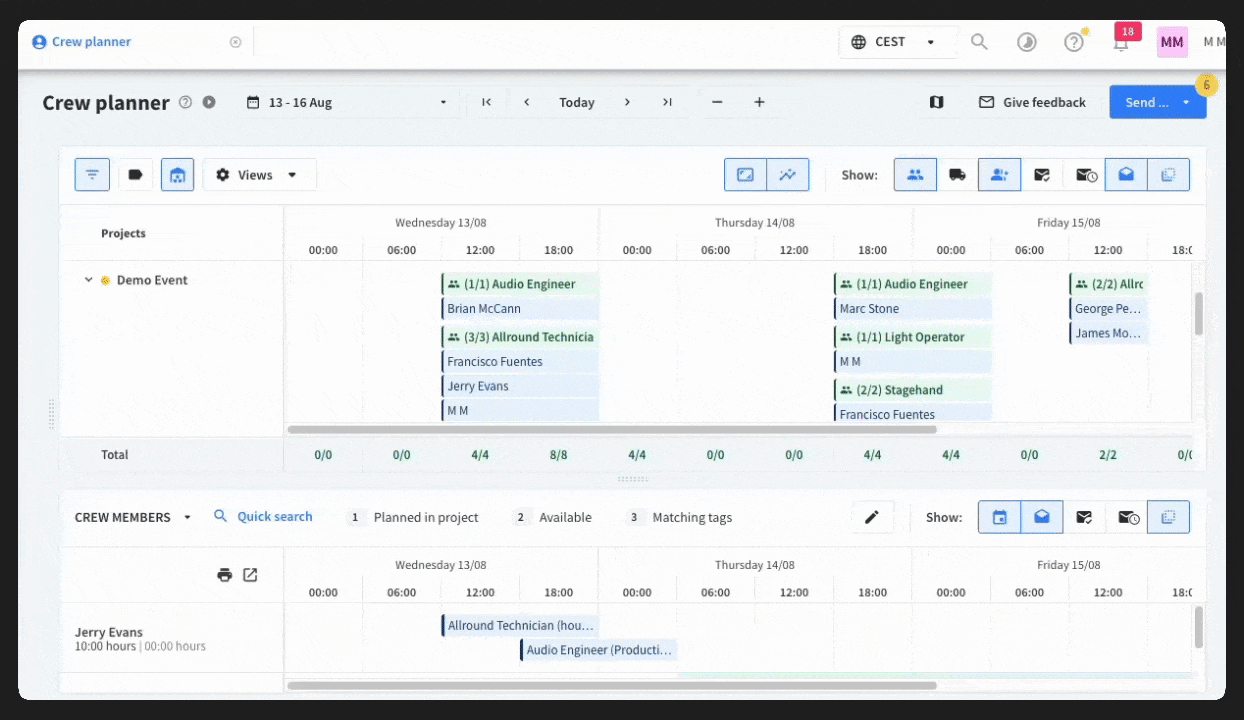1244x720 pixels.
Task: Select the (1/1) Light Operator block
Action: click(x=913, y=337)
